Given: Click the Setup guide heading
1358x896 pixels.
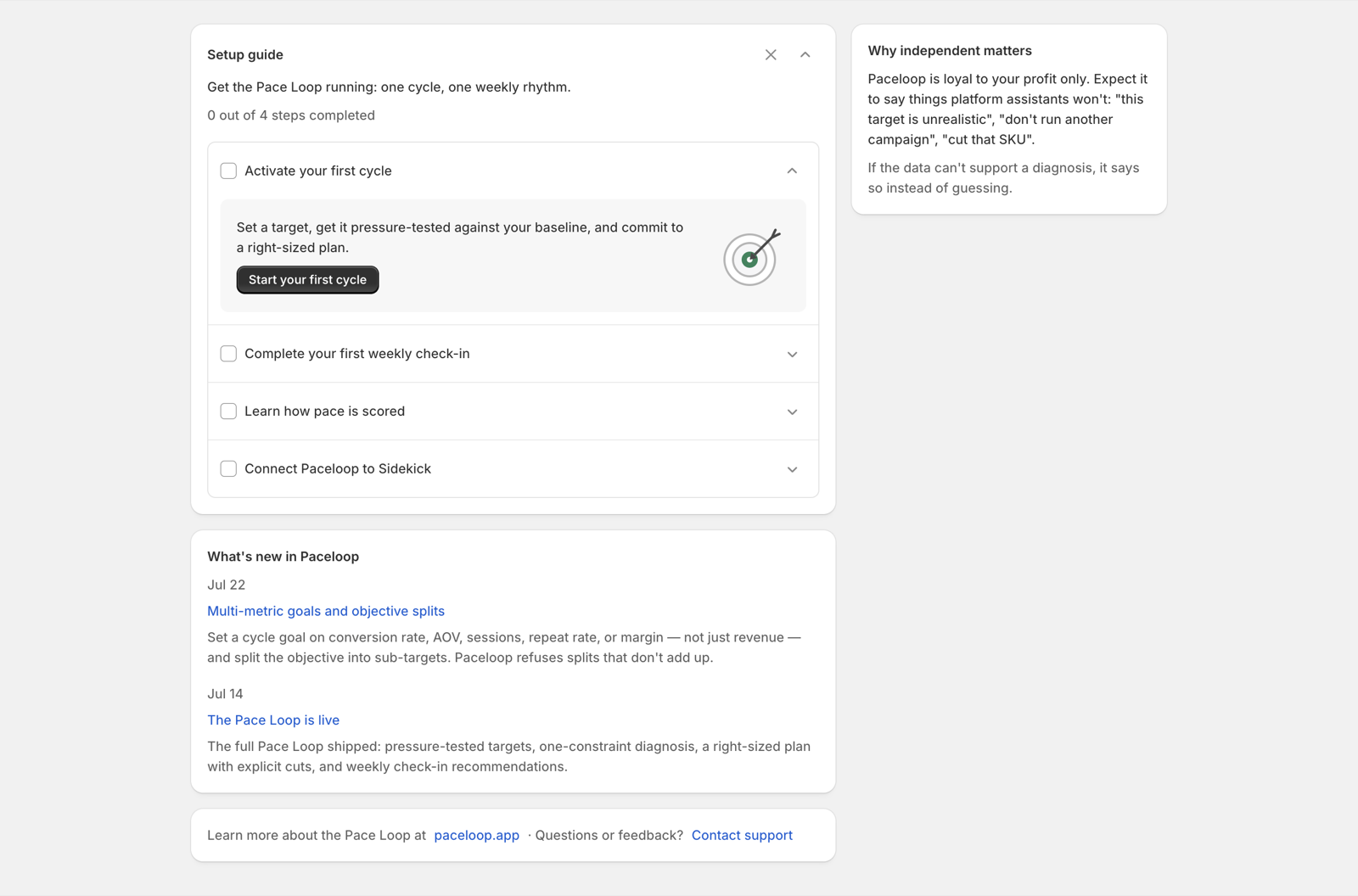Looking at the screenshot, I should pos(245,54).
